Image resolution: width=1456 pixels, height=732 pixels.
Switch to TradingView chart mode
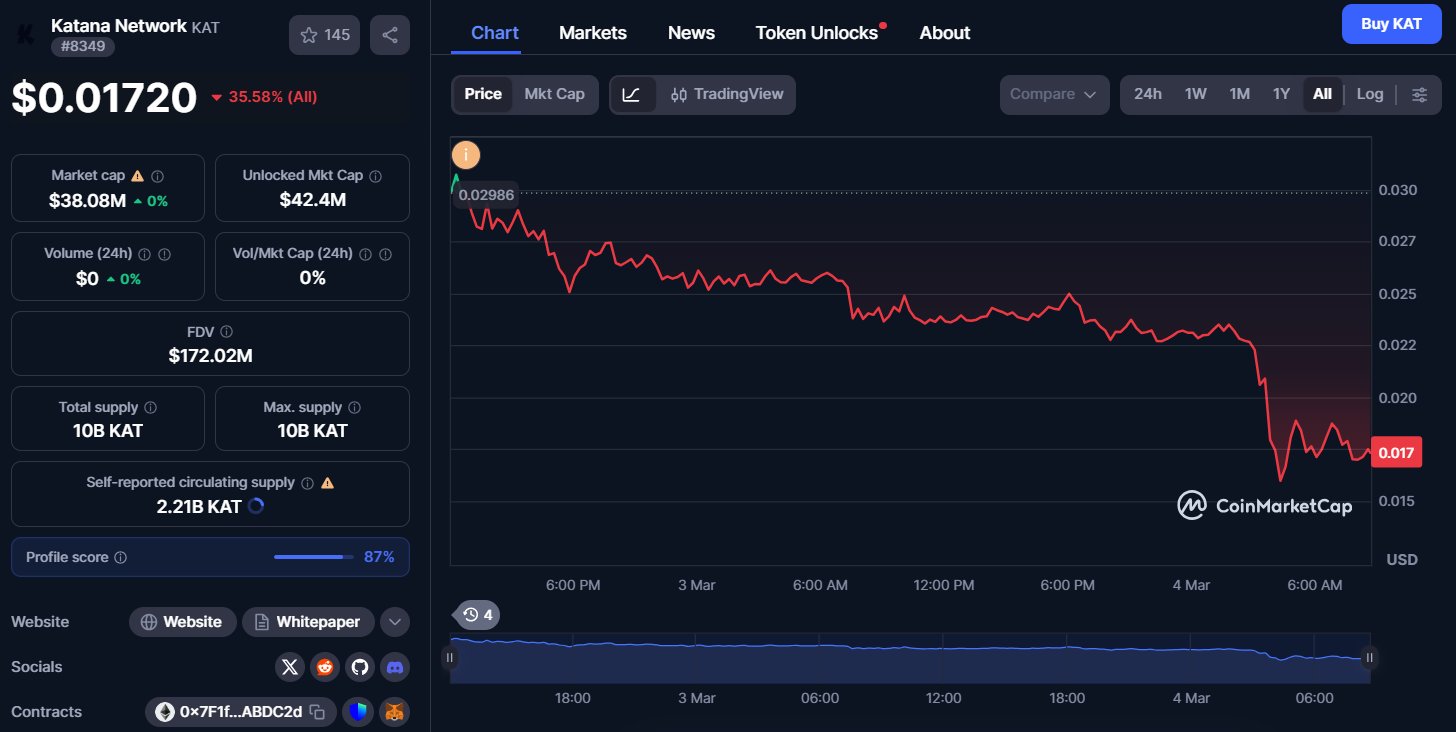click(727, 94)
